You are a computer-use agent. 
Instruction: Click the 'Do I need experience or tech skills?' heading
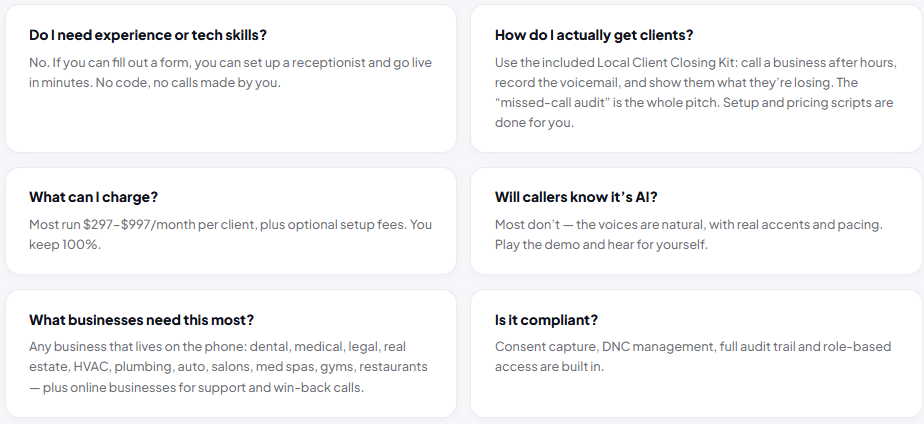pyautogui.click(x=148, y=35)
